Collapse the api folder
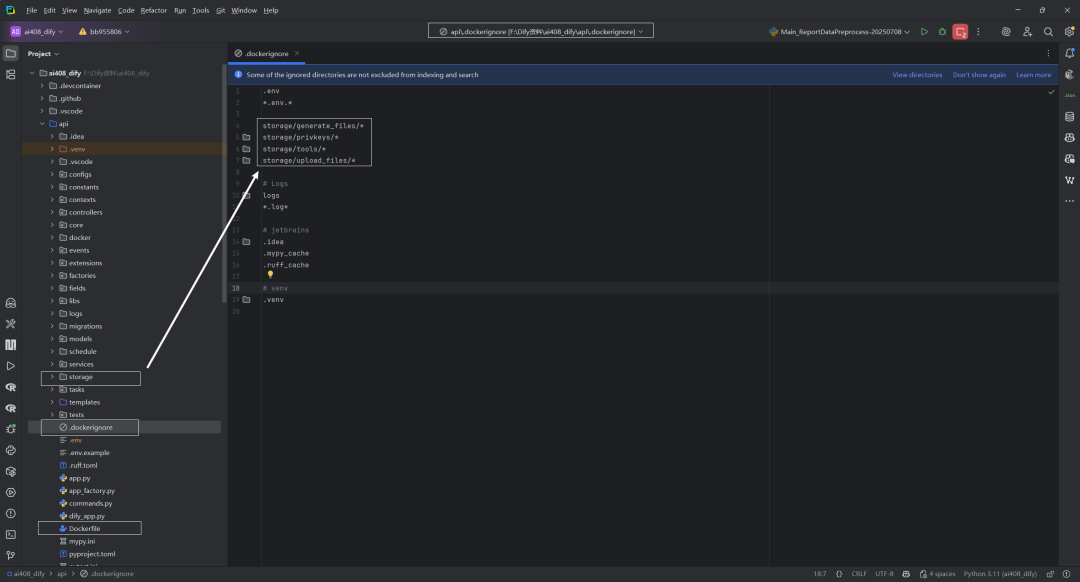 pos(42,124)
